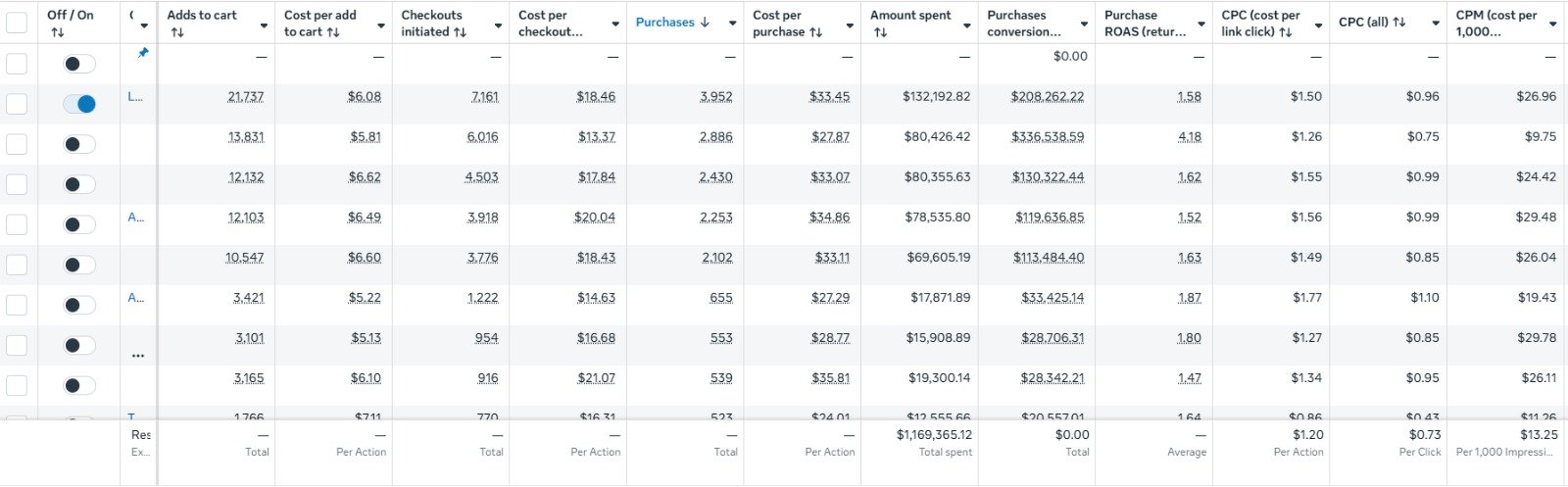Image resolution: width=1568 pixels, height=487 pixels.
Task: Click sort arrows under Off / On header
Action: [x=57, y=32]
